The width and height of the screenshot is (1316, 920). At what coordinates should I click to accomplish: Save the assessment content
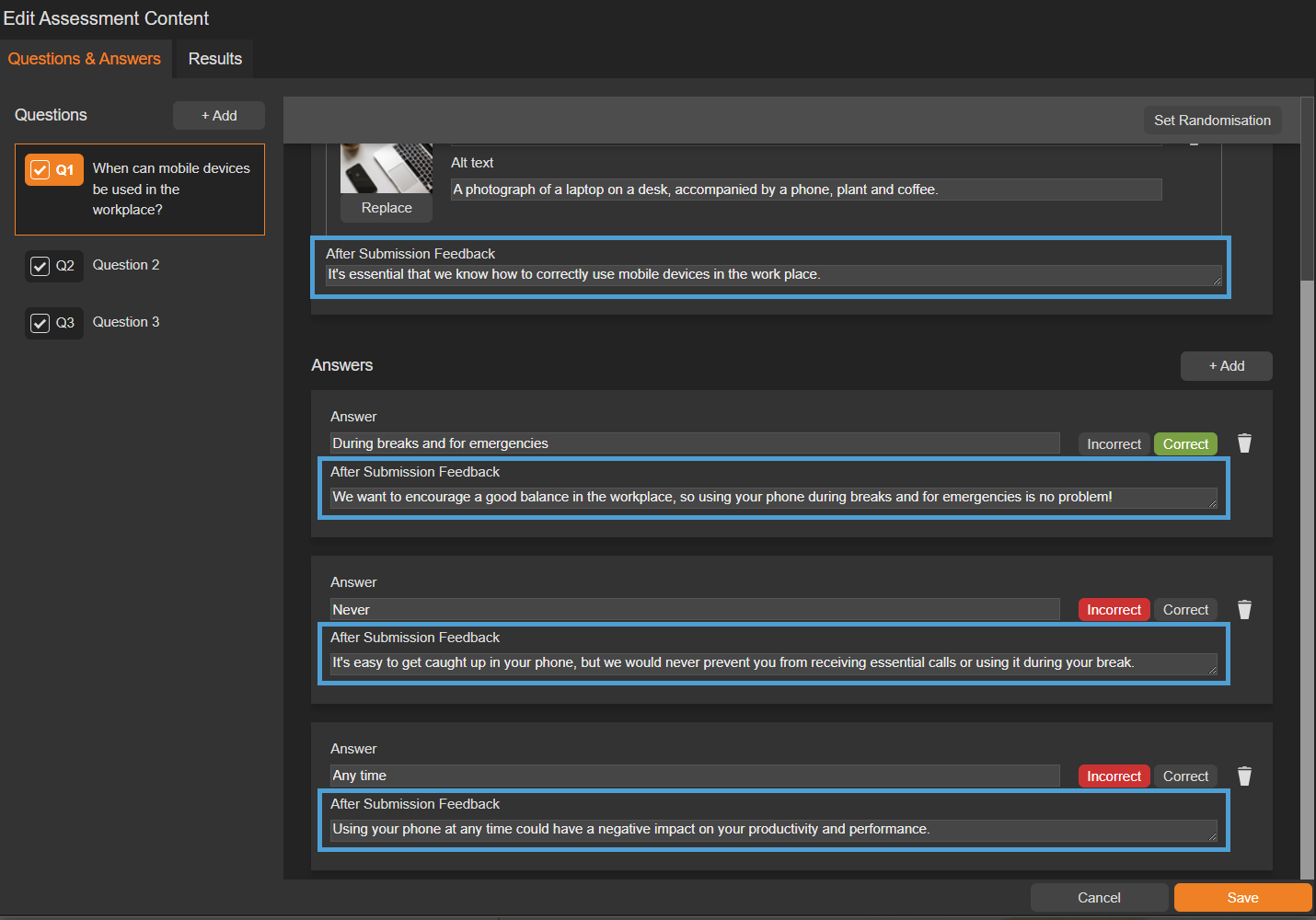click(x=1242, y=898)
